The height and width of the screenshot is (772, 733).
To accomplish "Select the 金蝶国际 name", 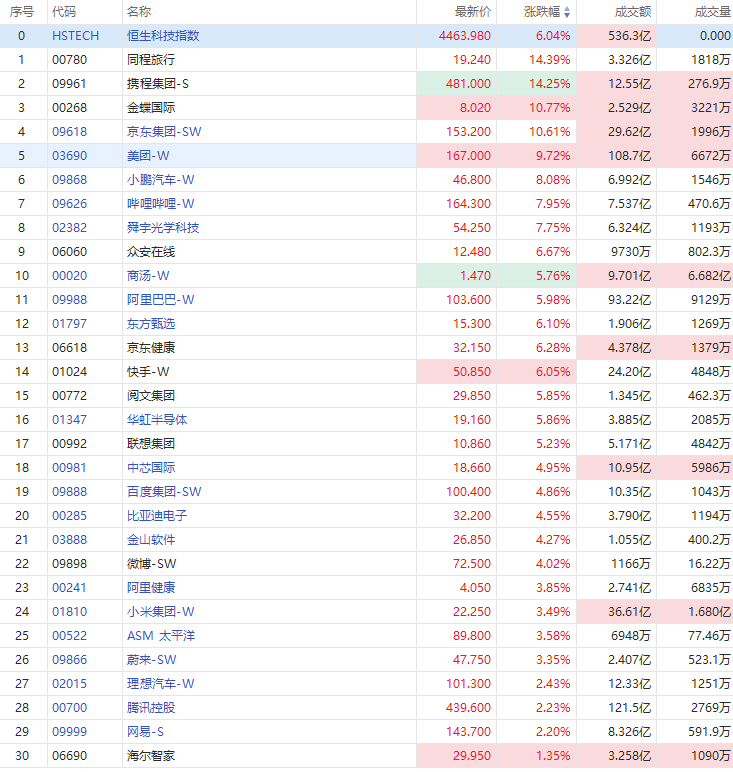I will point(151,108).
